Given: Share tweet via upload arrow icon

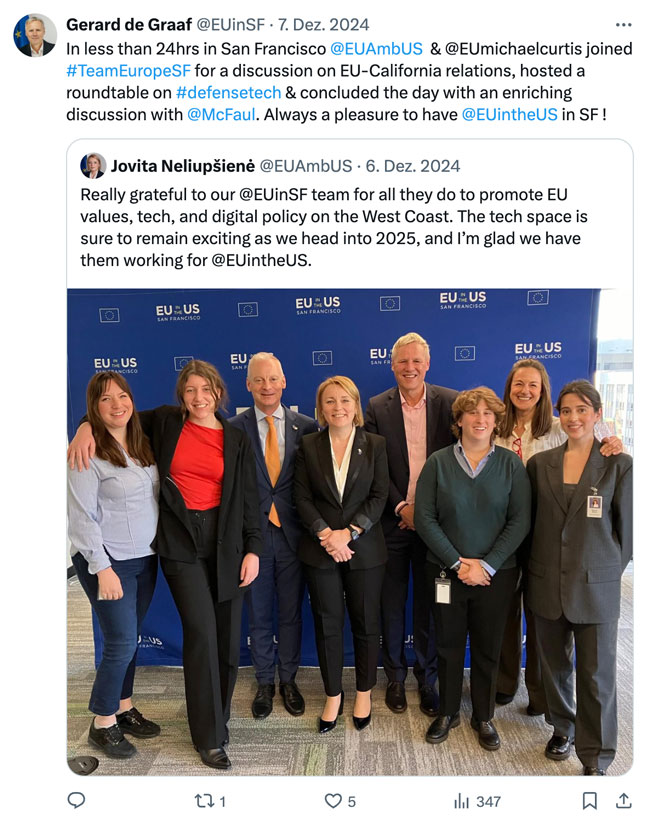Looking at the screenshot, I should click(623, 800).
